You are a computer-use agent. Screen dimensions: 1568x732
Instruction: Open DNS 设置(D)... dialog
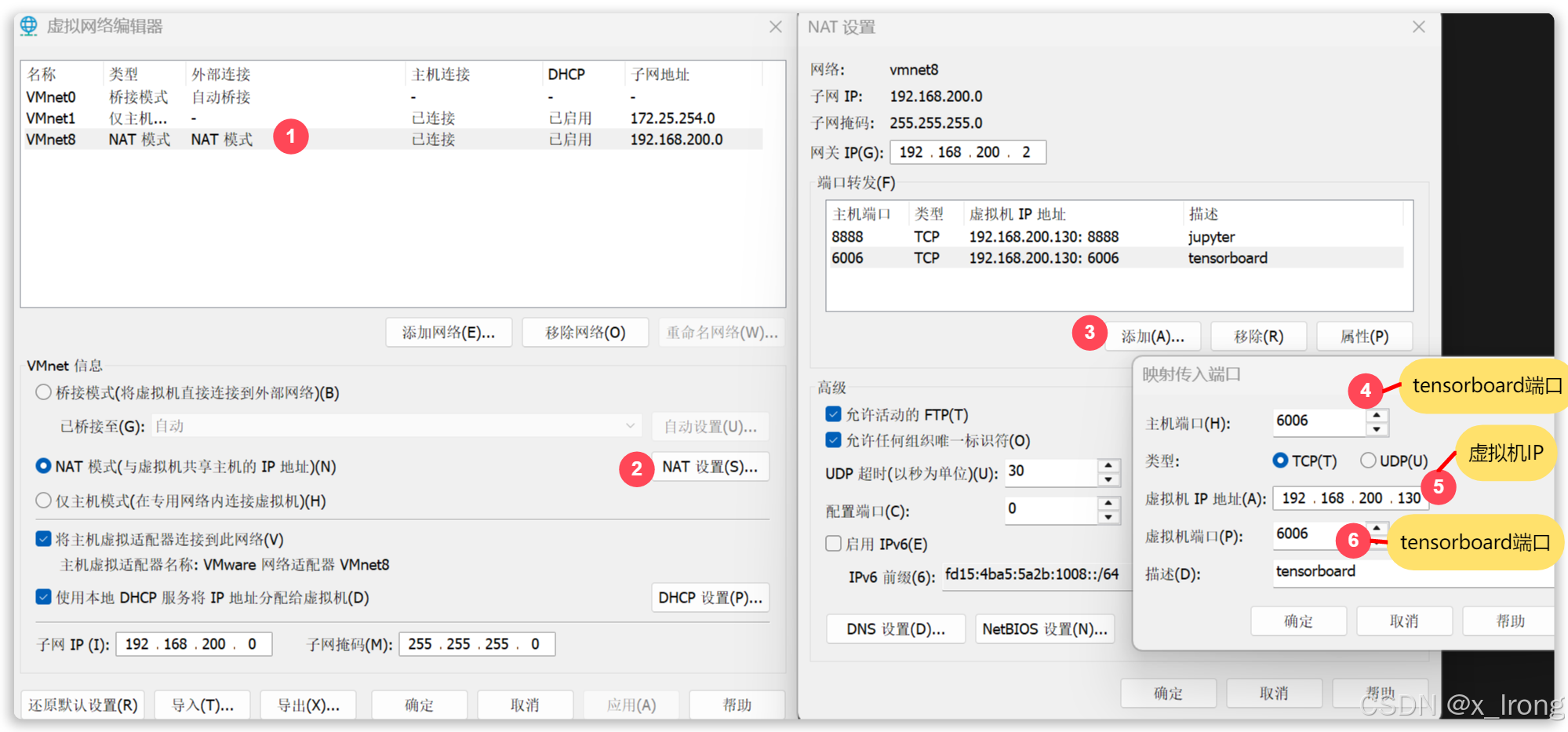point(896,629)
